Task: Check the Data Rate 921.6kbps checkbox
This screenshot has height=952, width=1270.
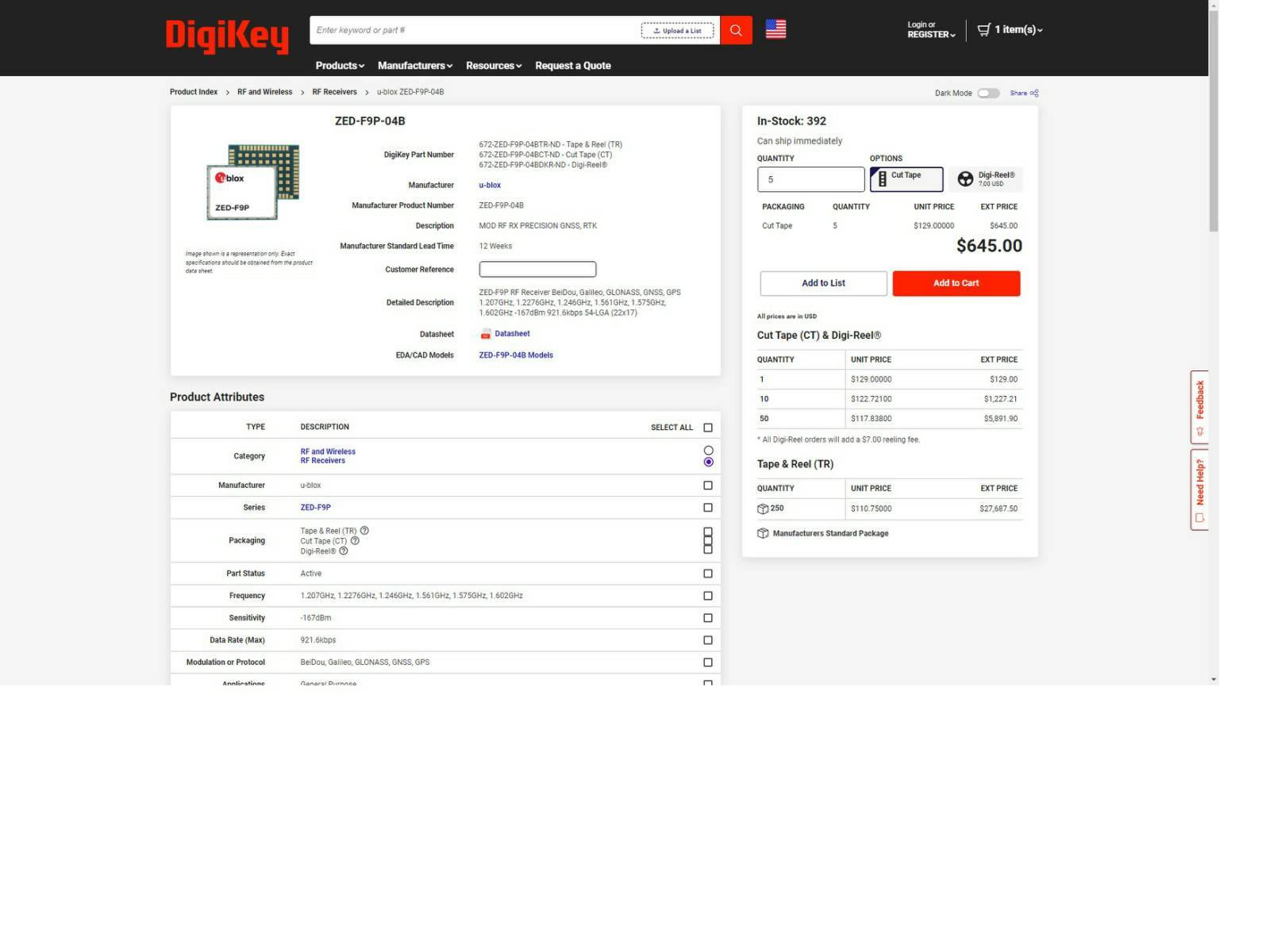Action: 708,640
